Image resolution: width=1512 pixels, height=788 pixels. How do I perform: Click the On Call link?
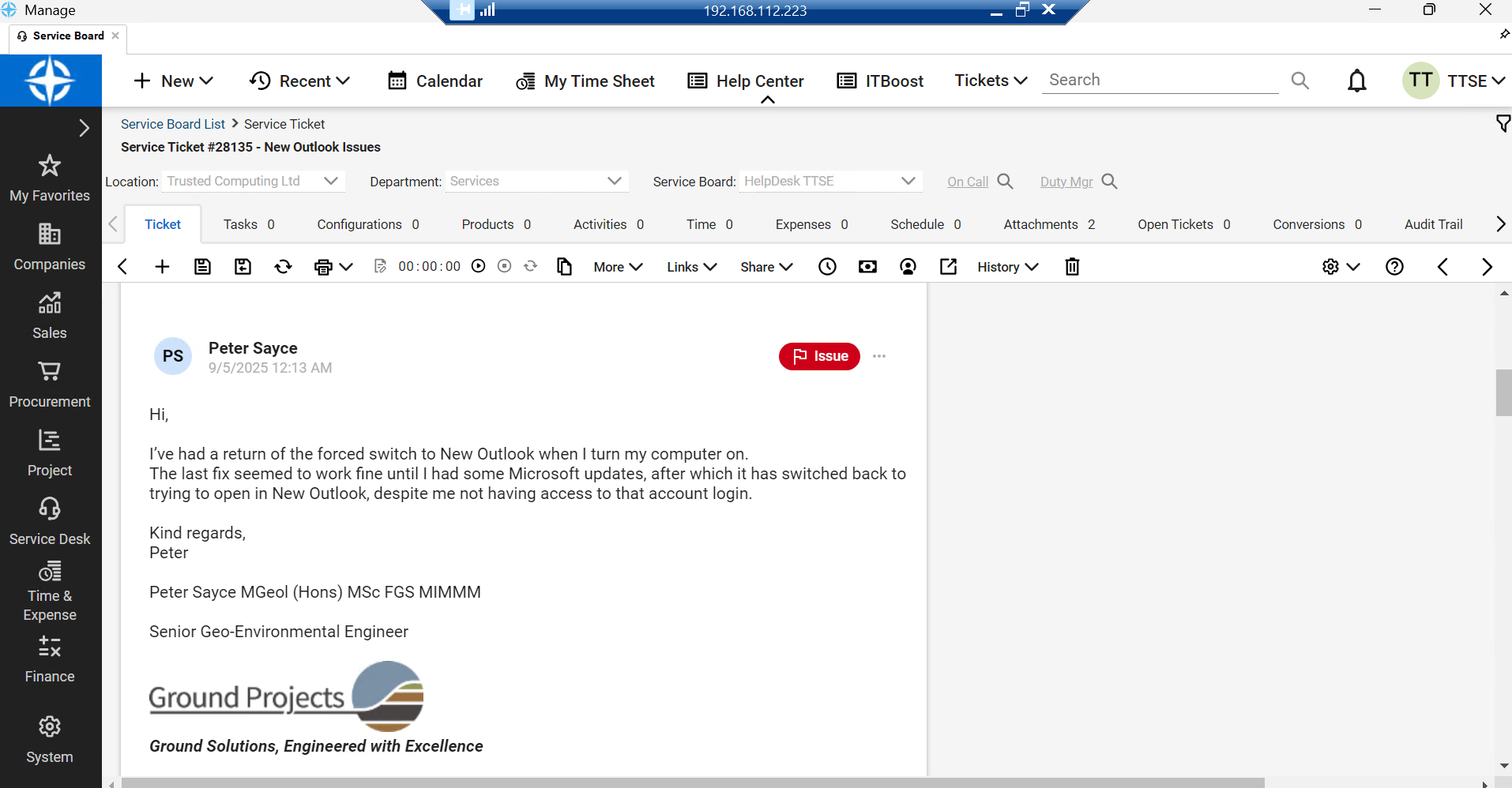968,182
